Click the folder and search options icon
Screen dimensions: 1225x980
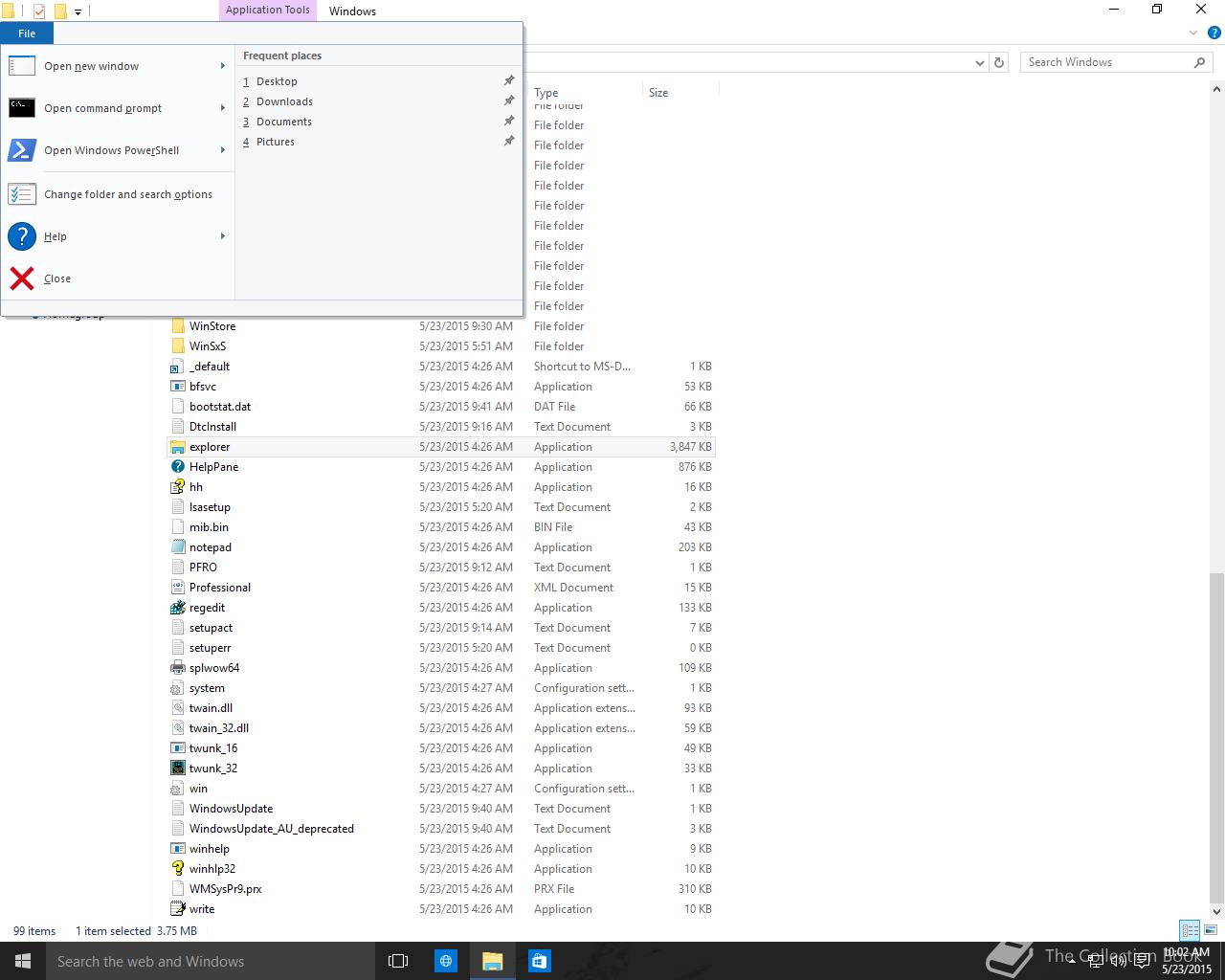[x=22, y=194]
